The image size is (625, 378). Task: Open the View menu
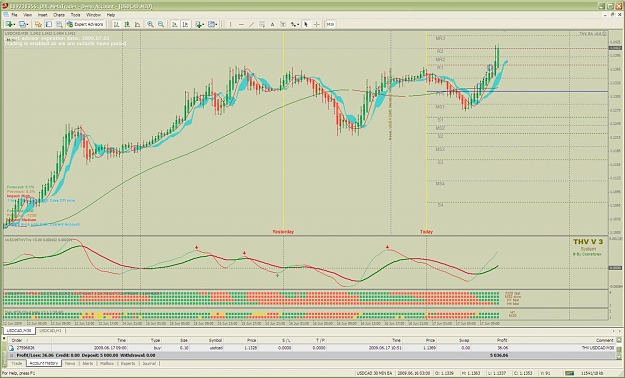pyautogui.click(x=28, y=15)
